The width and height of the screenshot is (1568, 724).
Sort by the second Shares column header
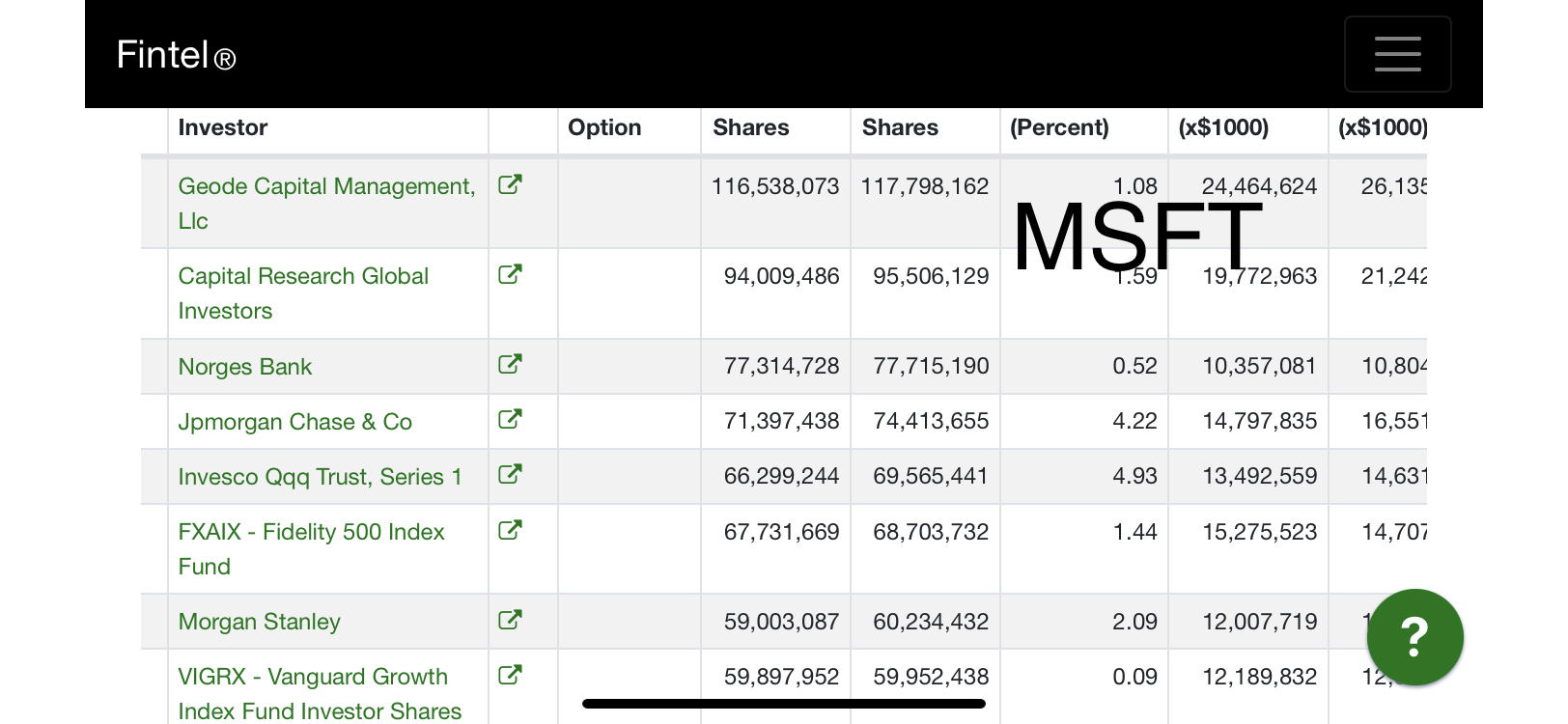pyautogui.click(x=900, y=127)
